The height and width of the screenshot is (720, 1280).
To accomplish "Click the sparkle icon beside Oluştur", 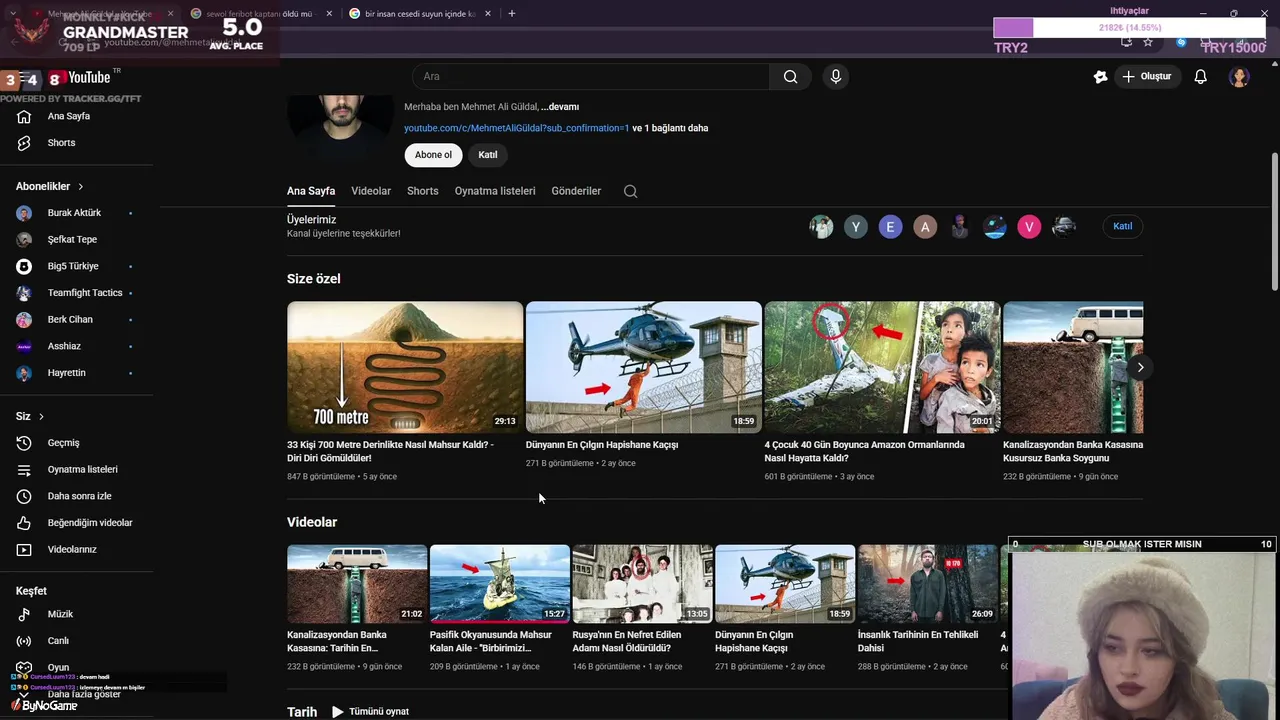I will 1101,77.
